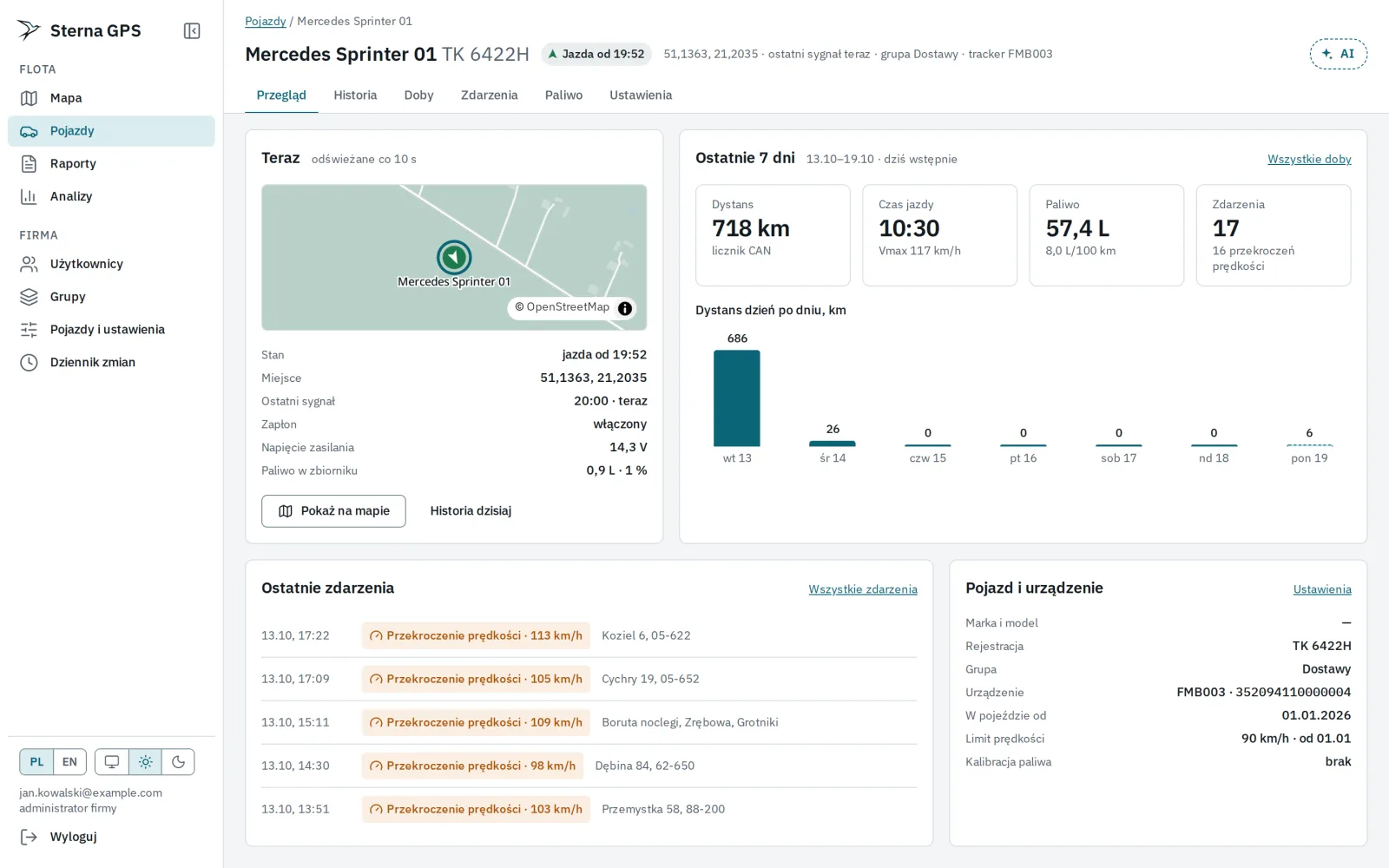1389x868 pixels.
Task: Select system theme monitor toggle
Action: pyautogui.click(x=112, y=762)
